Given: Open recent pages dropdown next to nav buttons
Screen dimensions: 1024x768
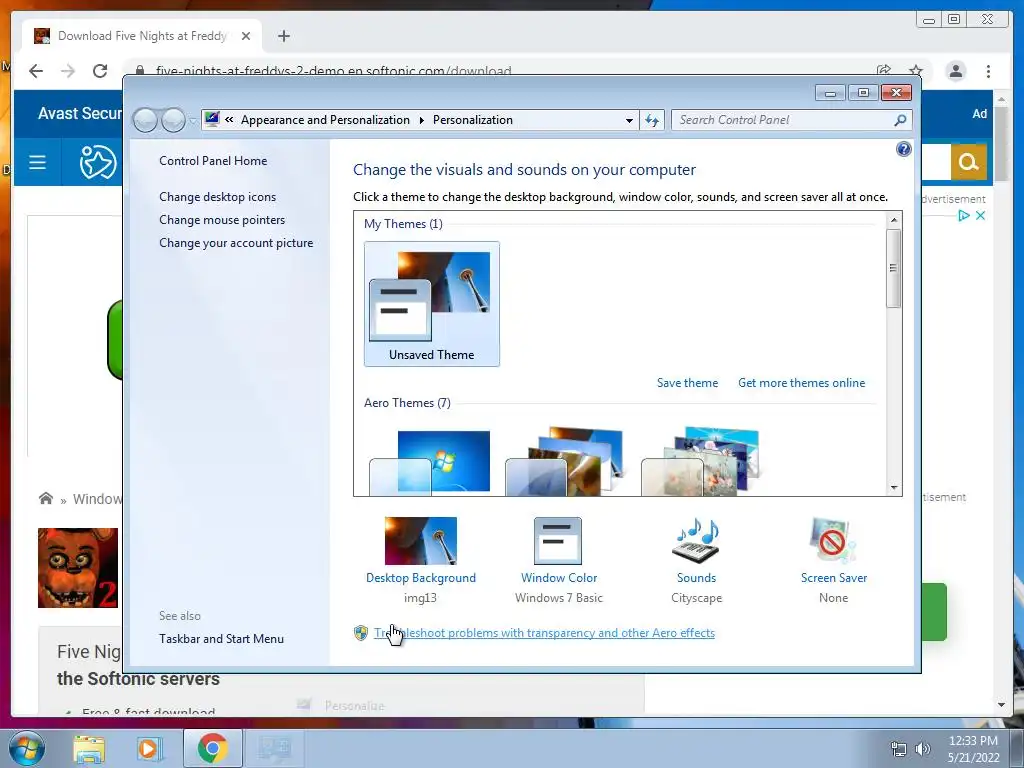Looking at the screenshot, I should coord(193,121).
